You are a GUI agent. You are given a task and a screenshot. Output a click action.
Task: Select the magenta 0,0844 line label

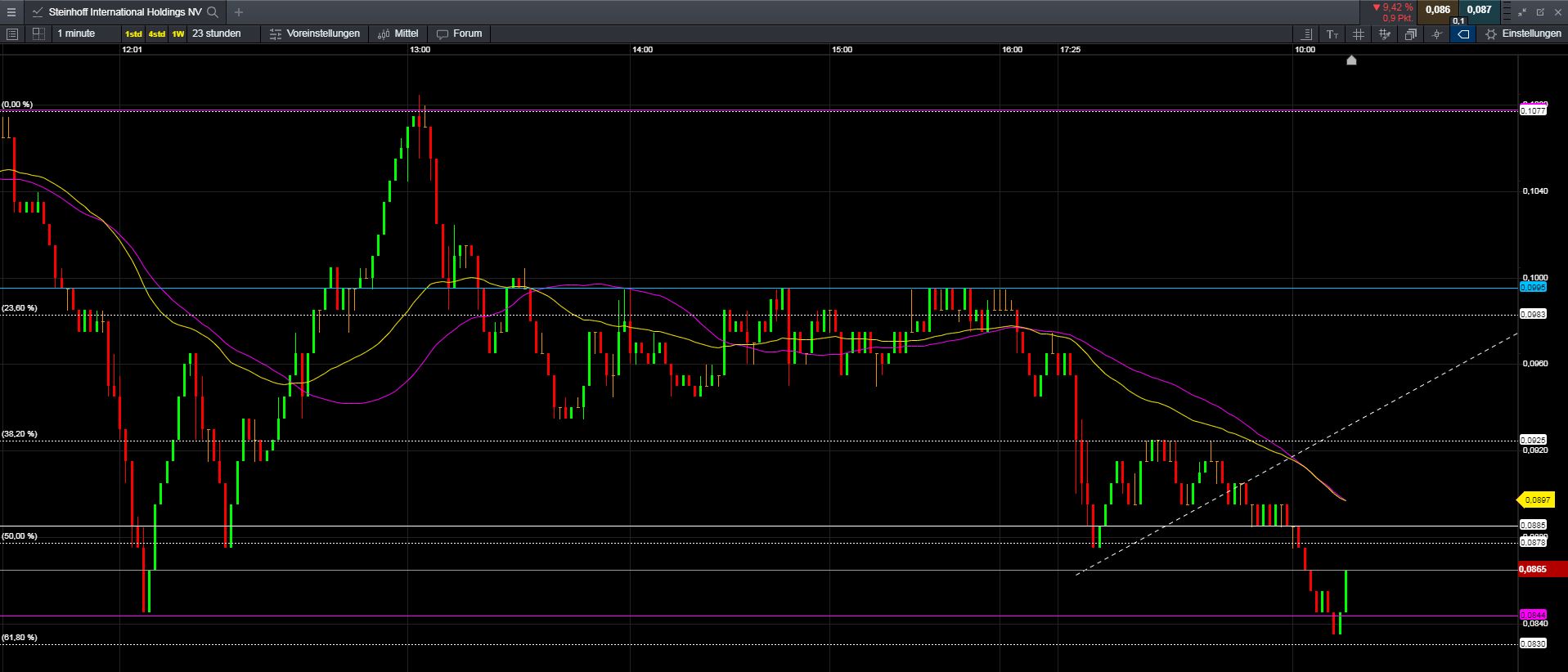point(1532,615)
